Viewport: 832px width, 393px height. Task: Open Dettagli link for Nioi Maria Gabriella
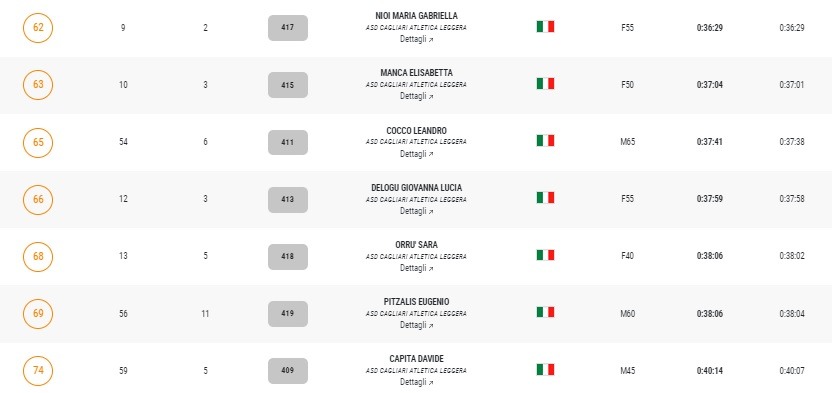[417, 39]
